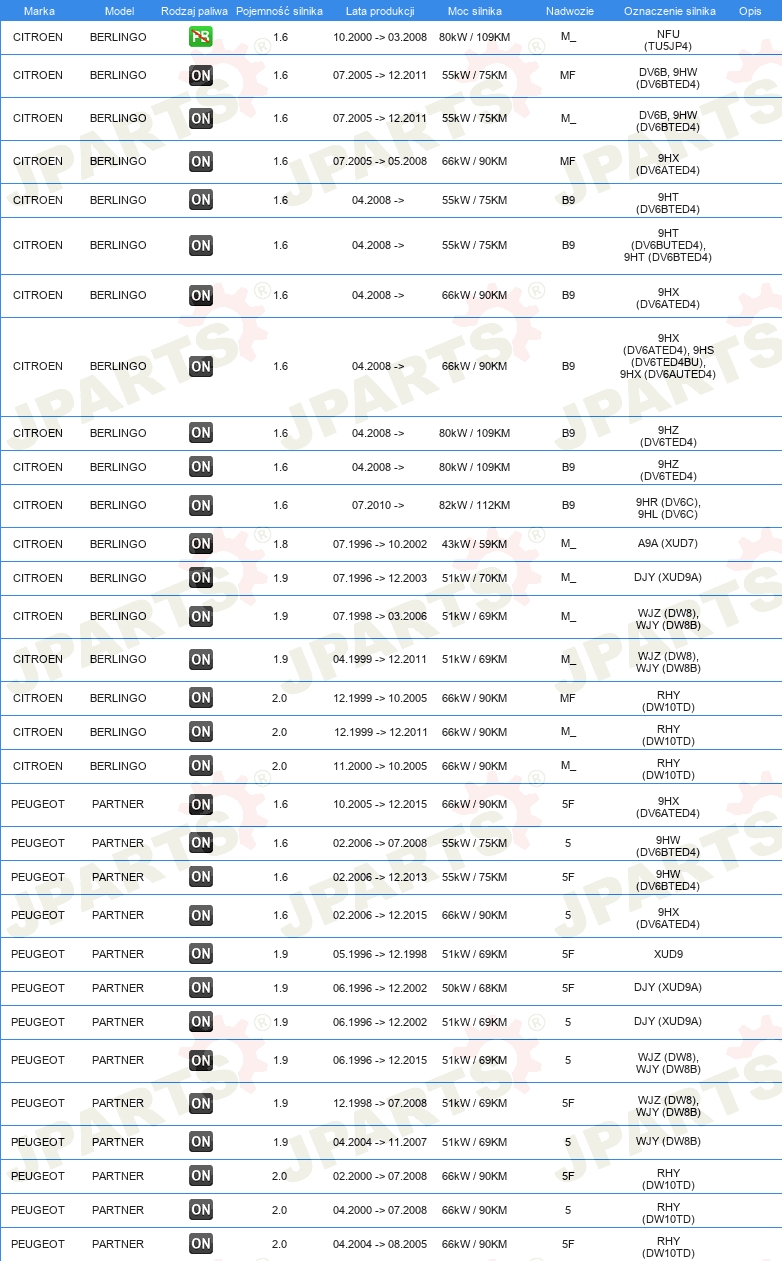Click the A9A (XUD7) engine code
Viewport: 782px width, 1261px height.
click(x=668, y=544)
